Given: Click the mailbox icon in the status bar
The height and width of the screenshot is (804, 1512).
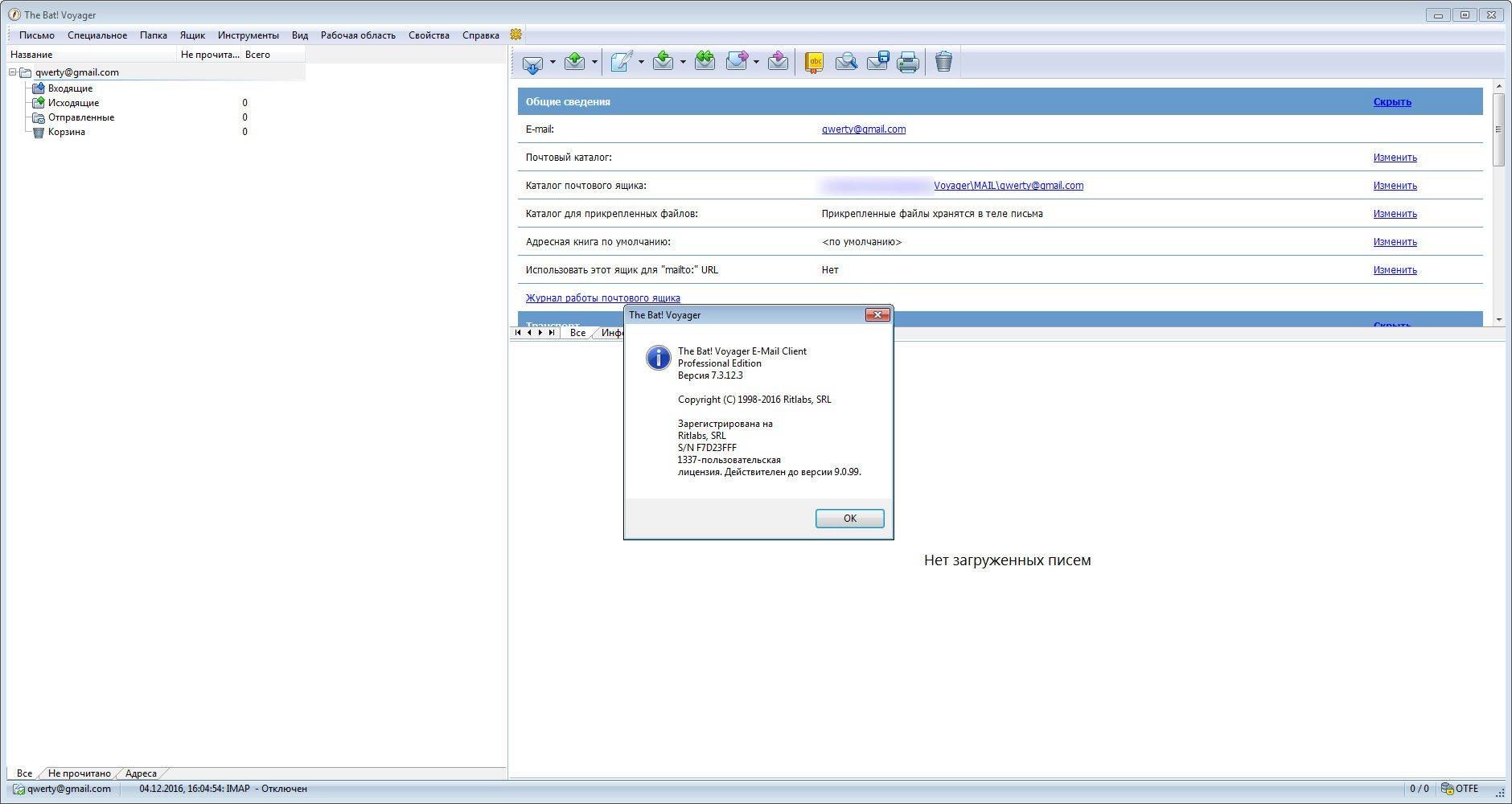Looking at the screenshot, I should (18, 789).
